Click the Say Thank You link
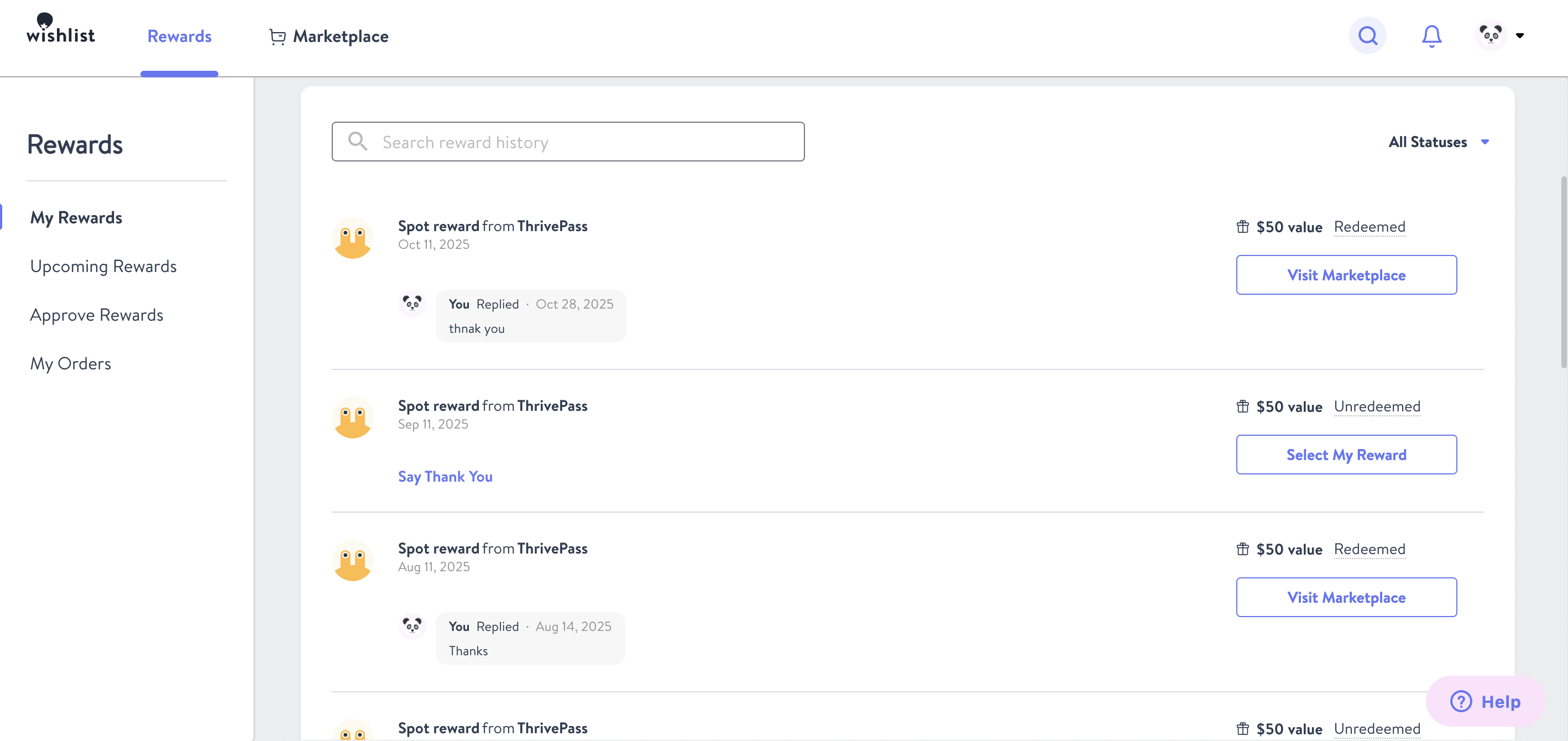This screenshot has width=1568, height=741. pyautogui.click(x=445, y=477)
